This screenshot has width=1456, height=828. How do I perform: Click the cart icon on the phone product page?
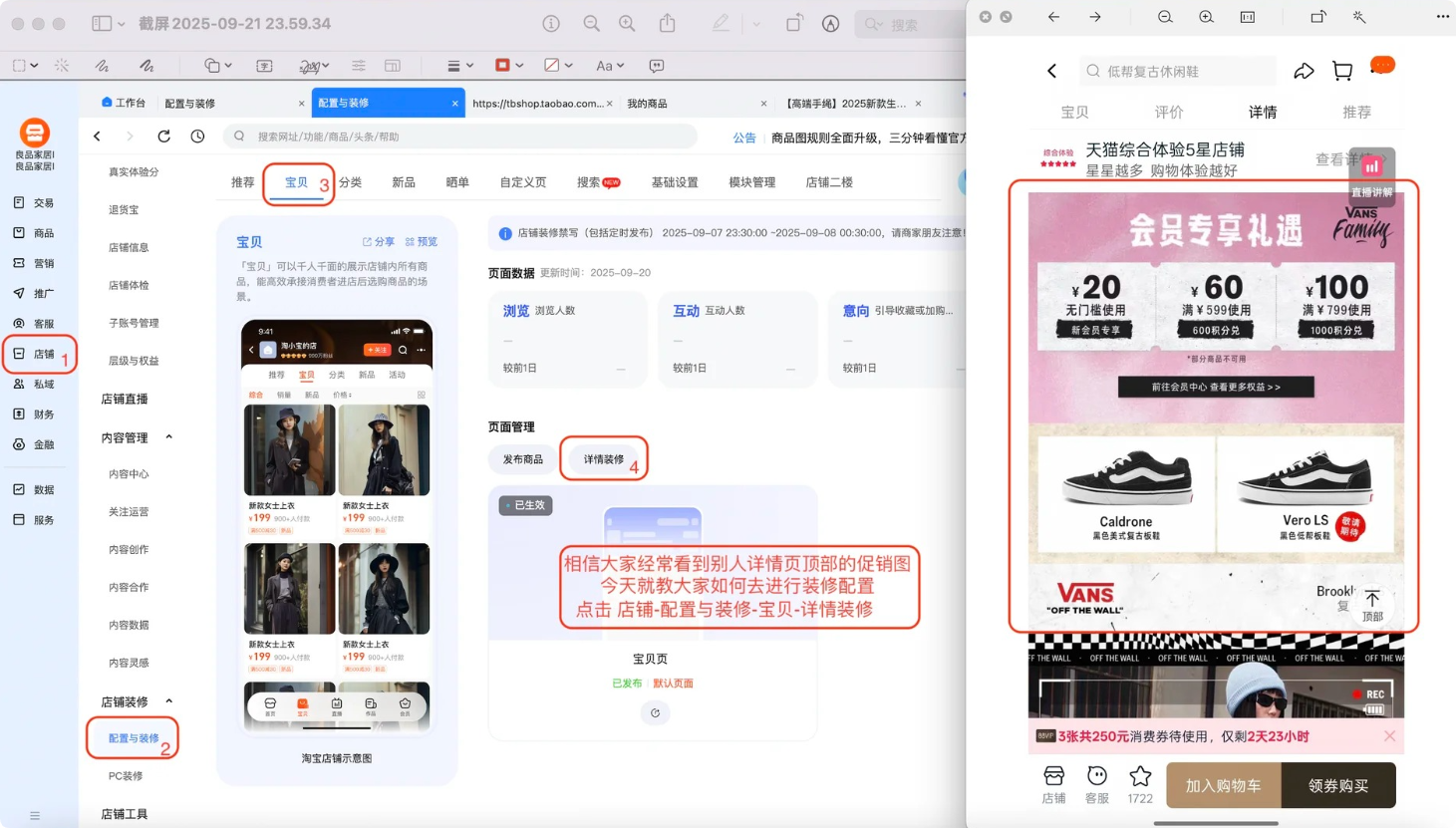(x=1342, y=71)
